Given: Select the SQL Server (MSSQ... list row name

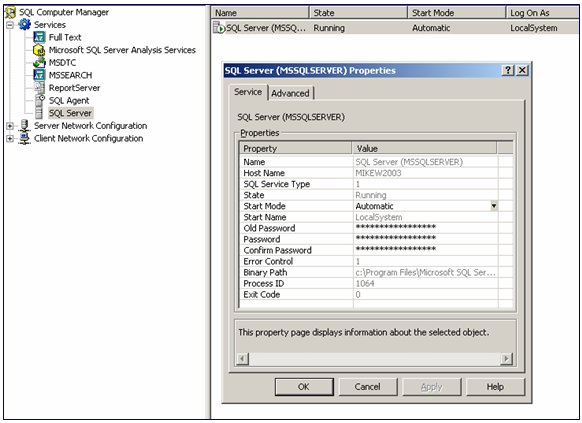Looking at the screenshot, I should click(266, 28).
